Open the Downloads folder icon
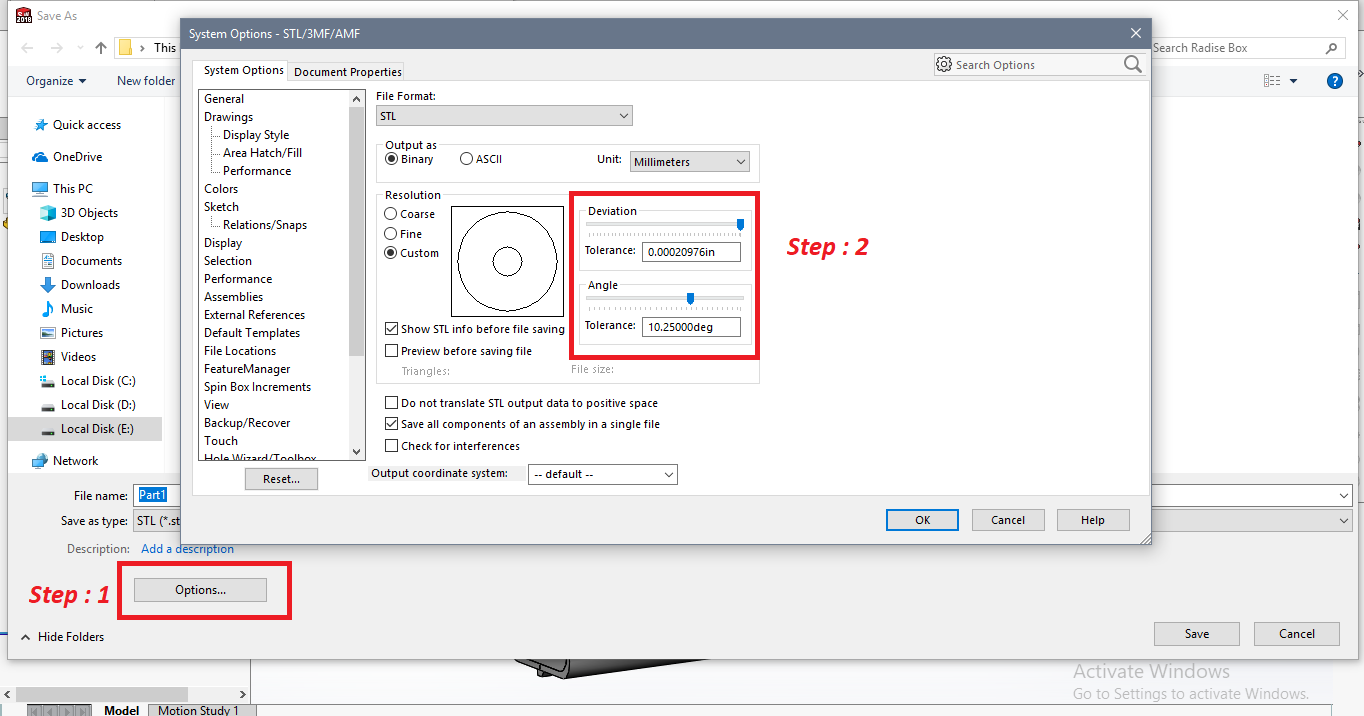 click(48, 285)
